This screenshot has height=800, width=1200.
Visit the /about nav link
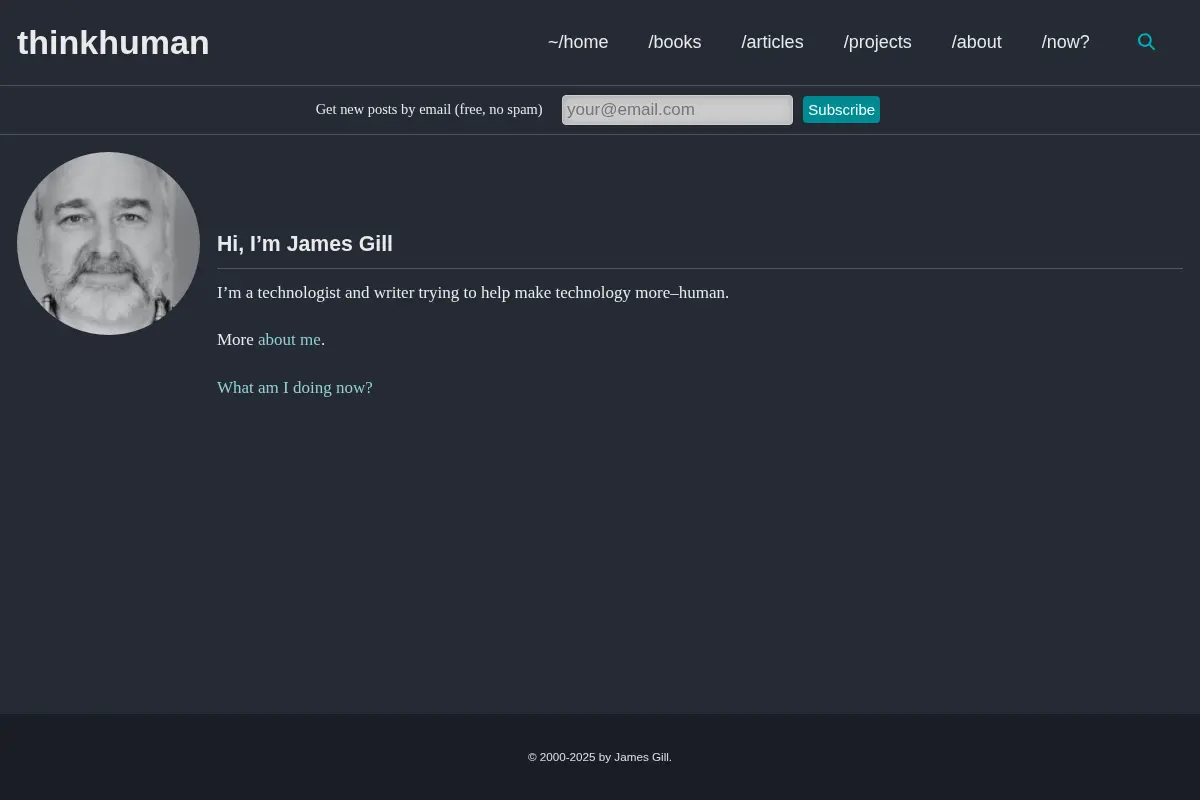coord(976,42)
